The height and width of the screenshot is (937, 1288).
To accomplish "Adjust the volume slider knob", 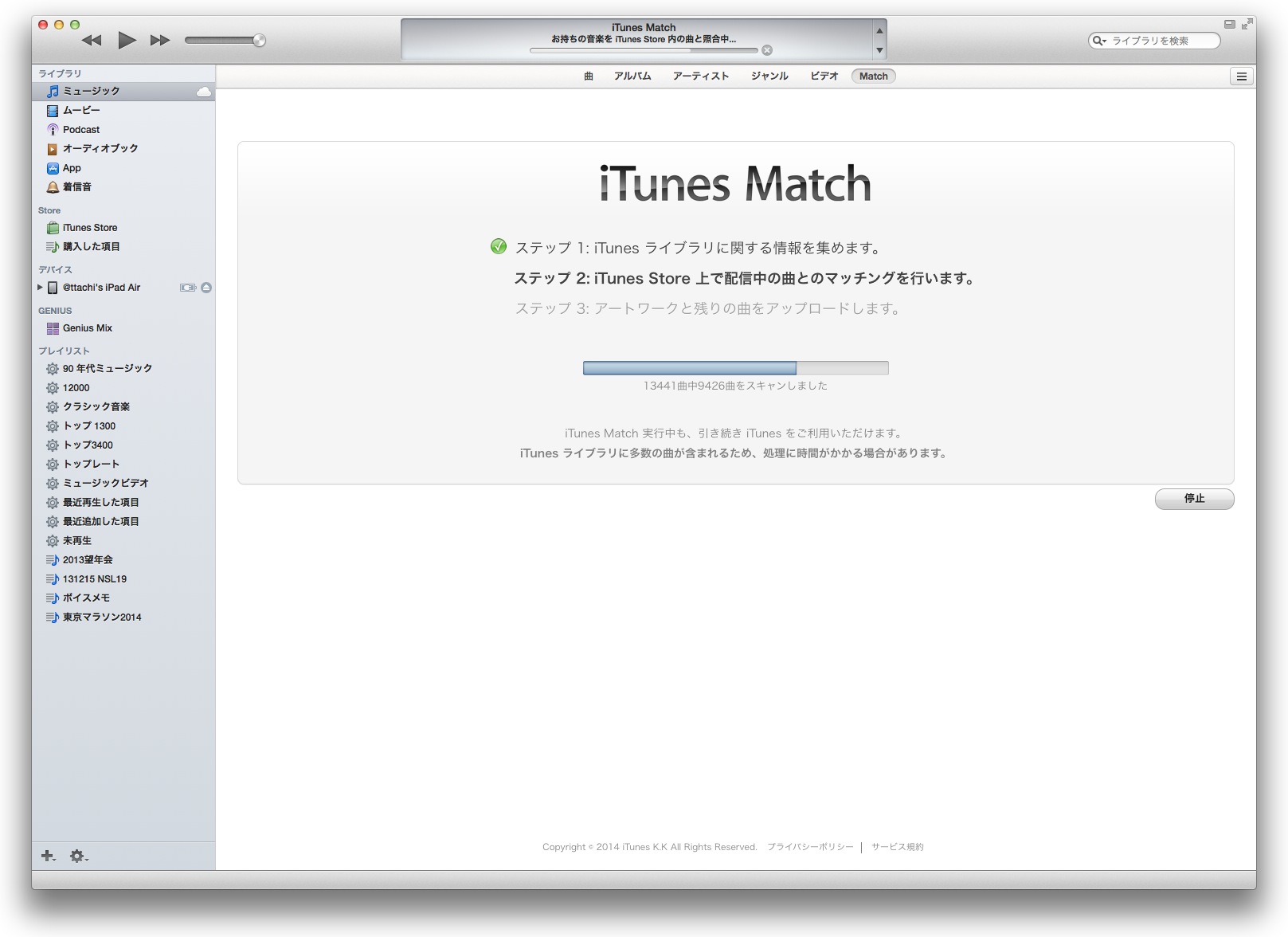I will (259, 41).
